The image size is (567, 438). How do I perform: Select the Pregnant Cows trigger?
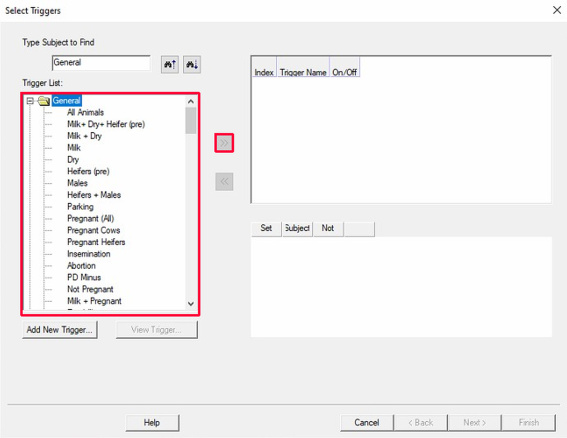(x=94, y=230)
